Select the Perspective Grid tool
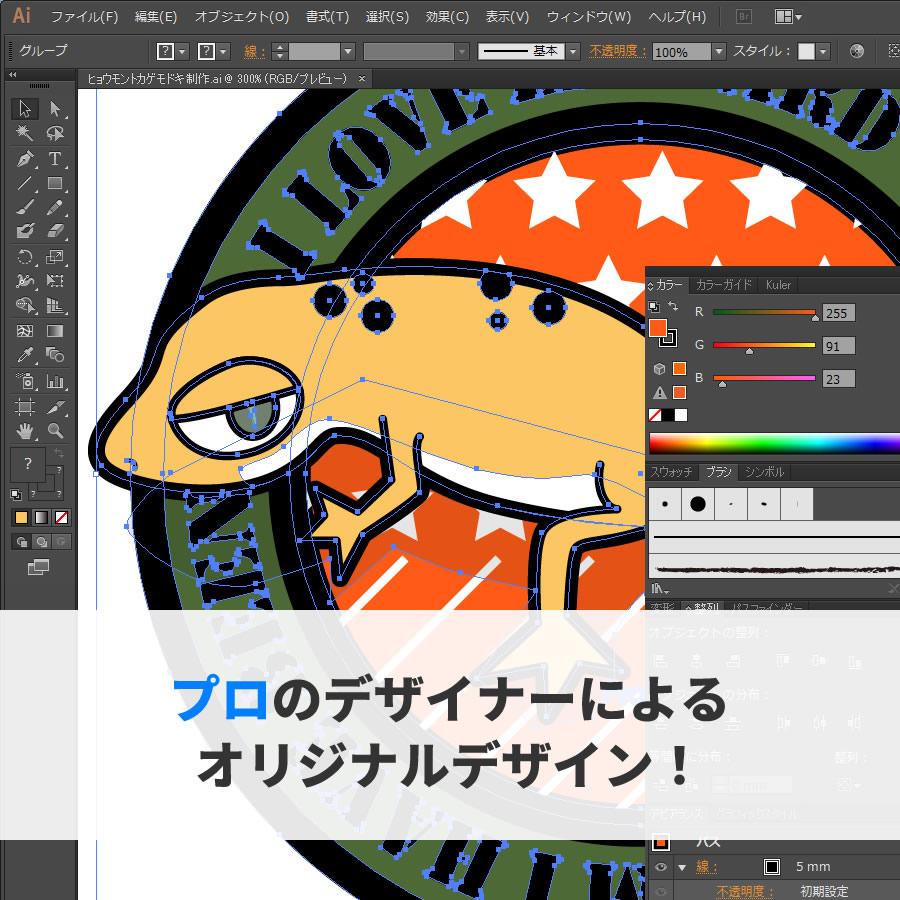Screen dimensions: 900x900 pos(55,305)
